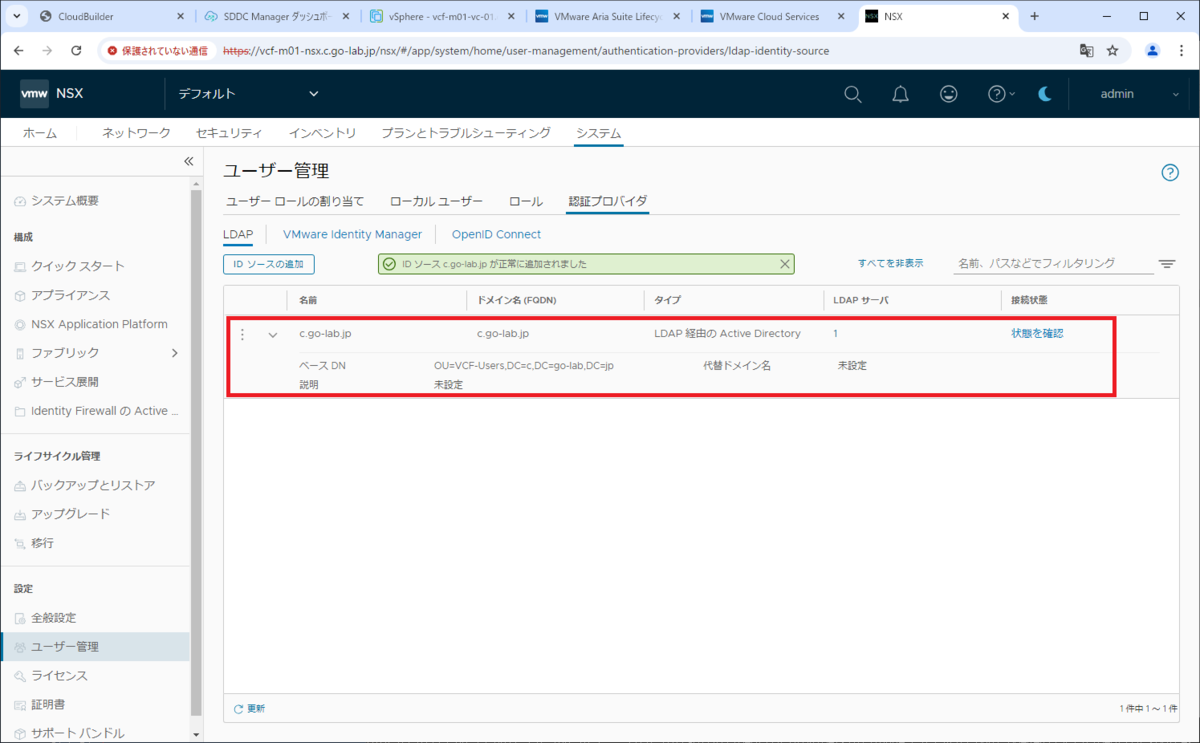Switch to ローカル ユーザー tab
This screenshot has height=743, width=1200.
pyautogui.click(x=436, y=202)
